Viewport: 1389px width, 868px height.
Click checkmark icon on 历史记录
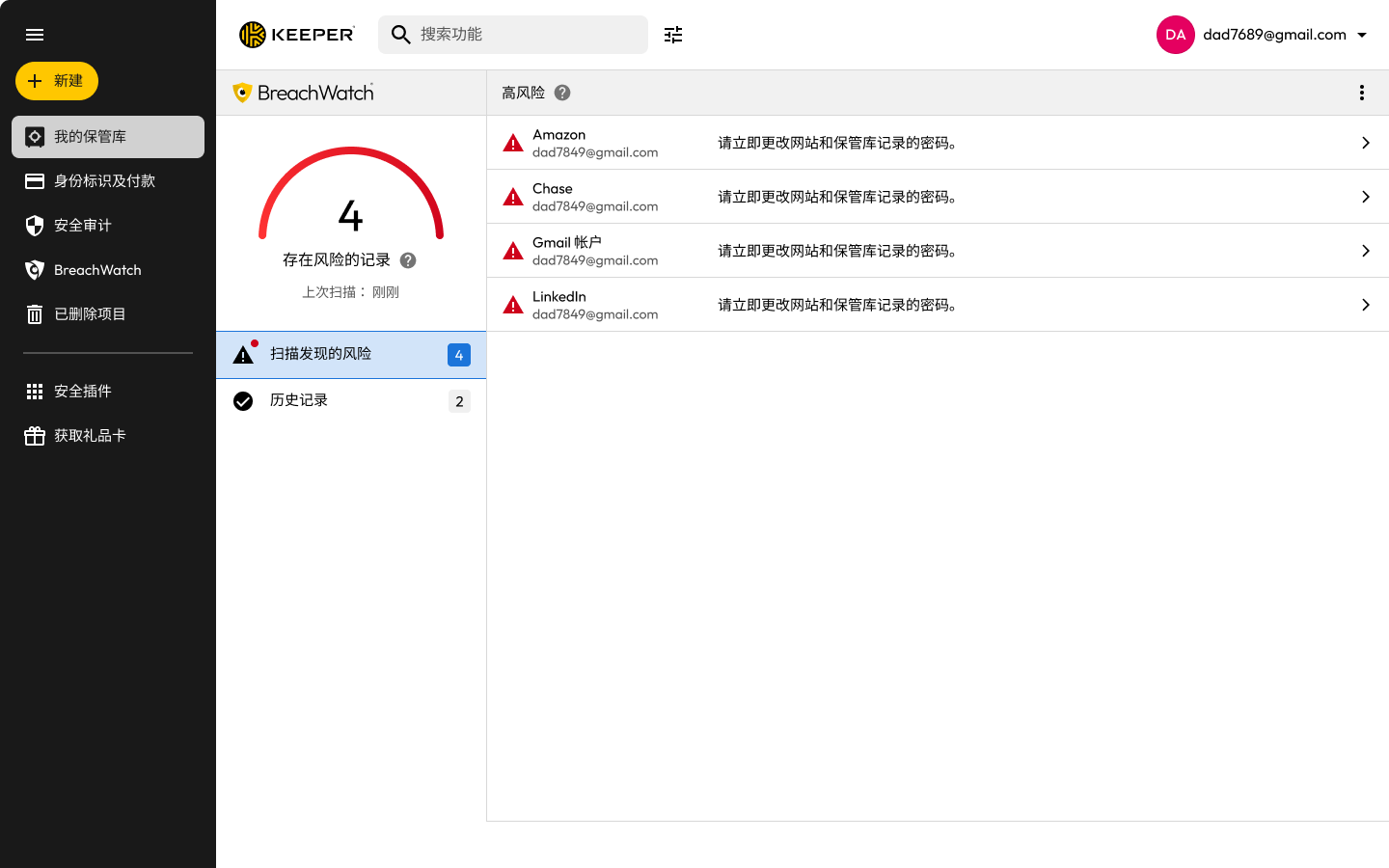coord(243,401)
